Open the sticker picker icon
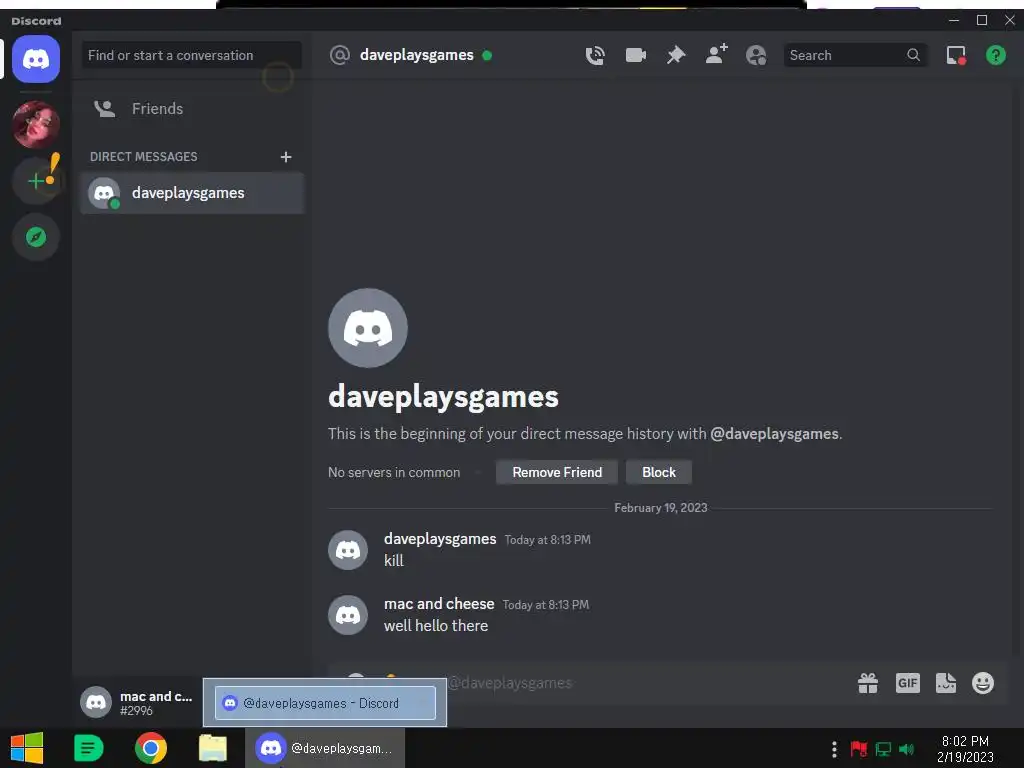Screen dimensions: 1024x768 click(946, 683)
